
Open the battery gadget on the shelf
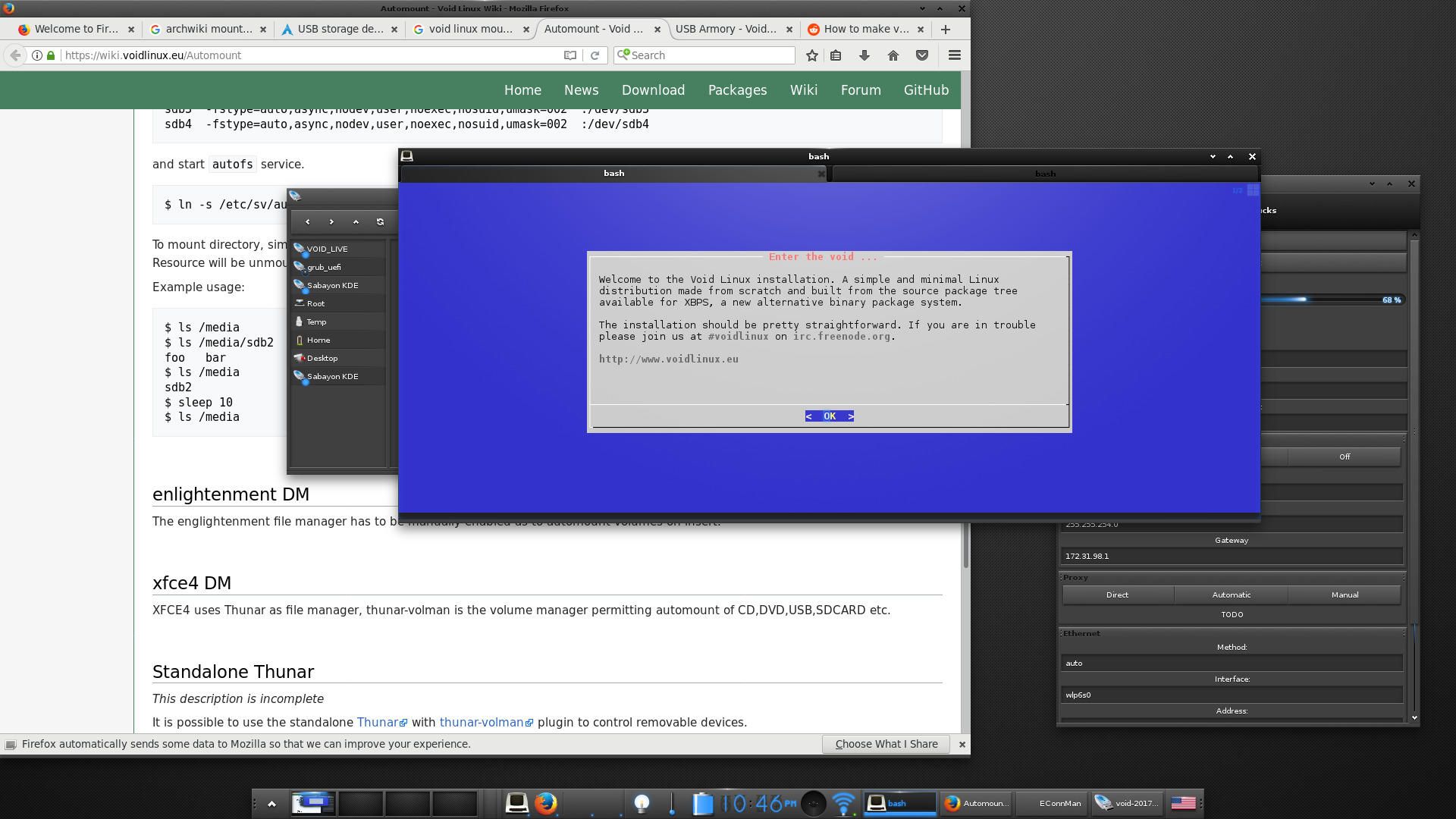point(702,802)
